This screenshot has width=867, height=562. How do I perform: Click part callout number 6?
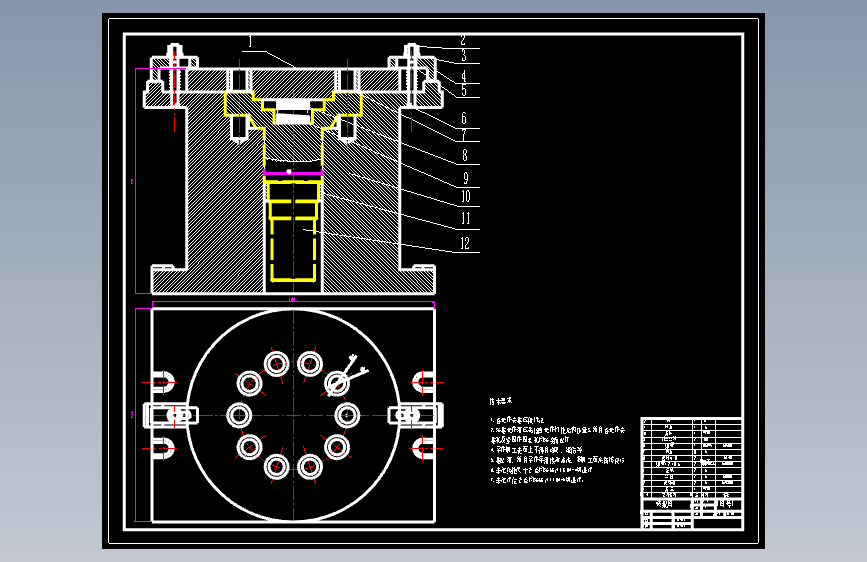coord(463,118)
